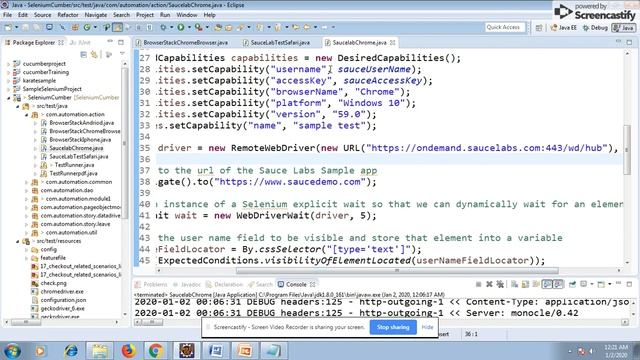Click the Link with Editor icon in Package Explorer
Image resolution: width=640 pixels, height=360 pixels.
[x=95, y=54]
